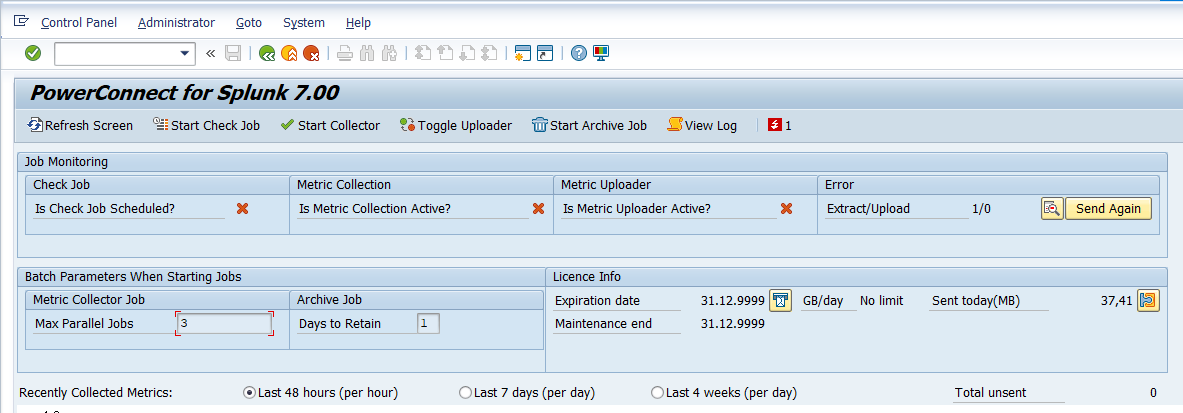Screen dimensions: 1183x413
Task: Click the Max Parallel Jobs input field
Action: pyautogui.click(x=224, y=323)
